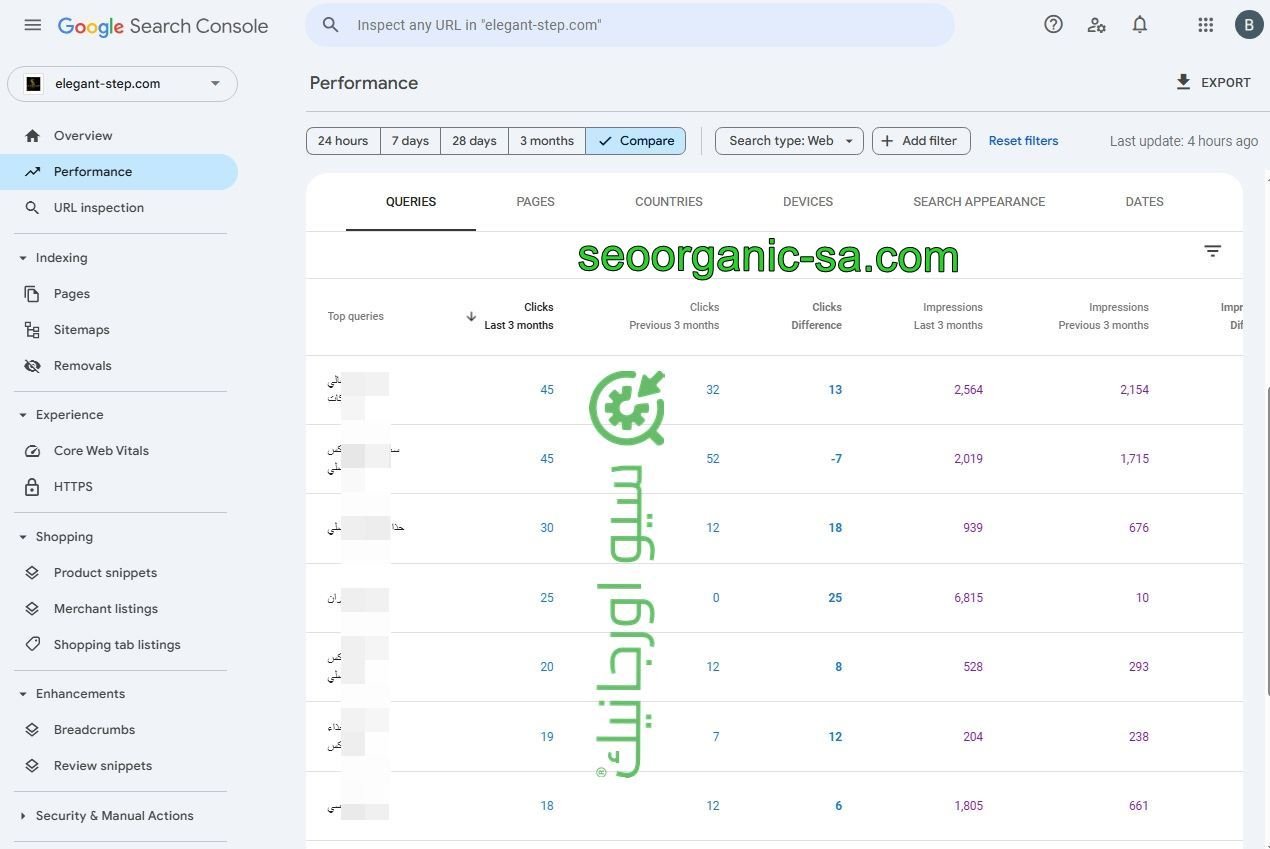Image resolution: width=1270 pixels, height=849 pixels.
Task: Switch to the Countries tab
Action: (668, 202)
